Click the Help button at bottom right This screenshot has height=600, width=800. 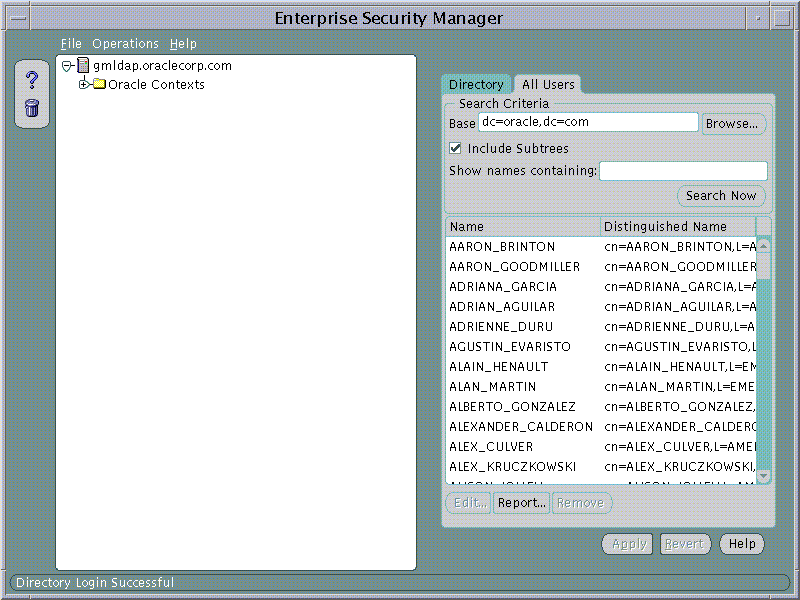(742, 544)
